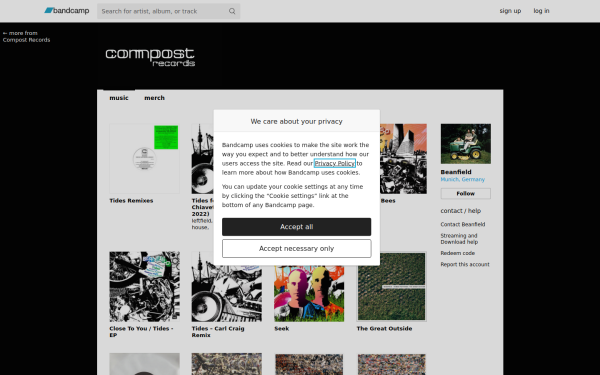
Task: Switch to the merch tab
Action: [154, 98]
